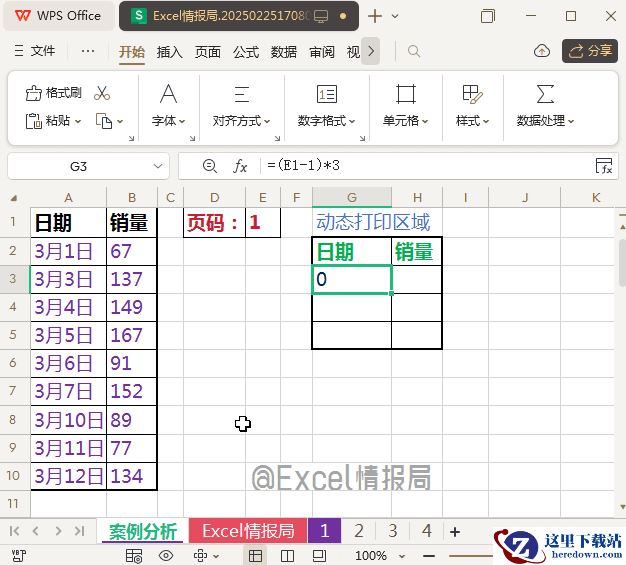
Task: Click the fx insert function icon
Action: tap(240, 166)
